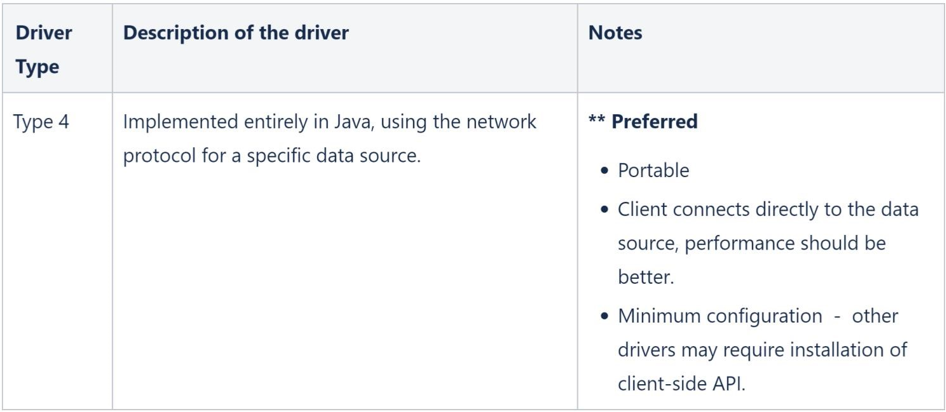Click the word 'Java' in description
The image size is (946, 412).
(x=348, y=122)
